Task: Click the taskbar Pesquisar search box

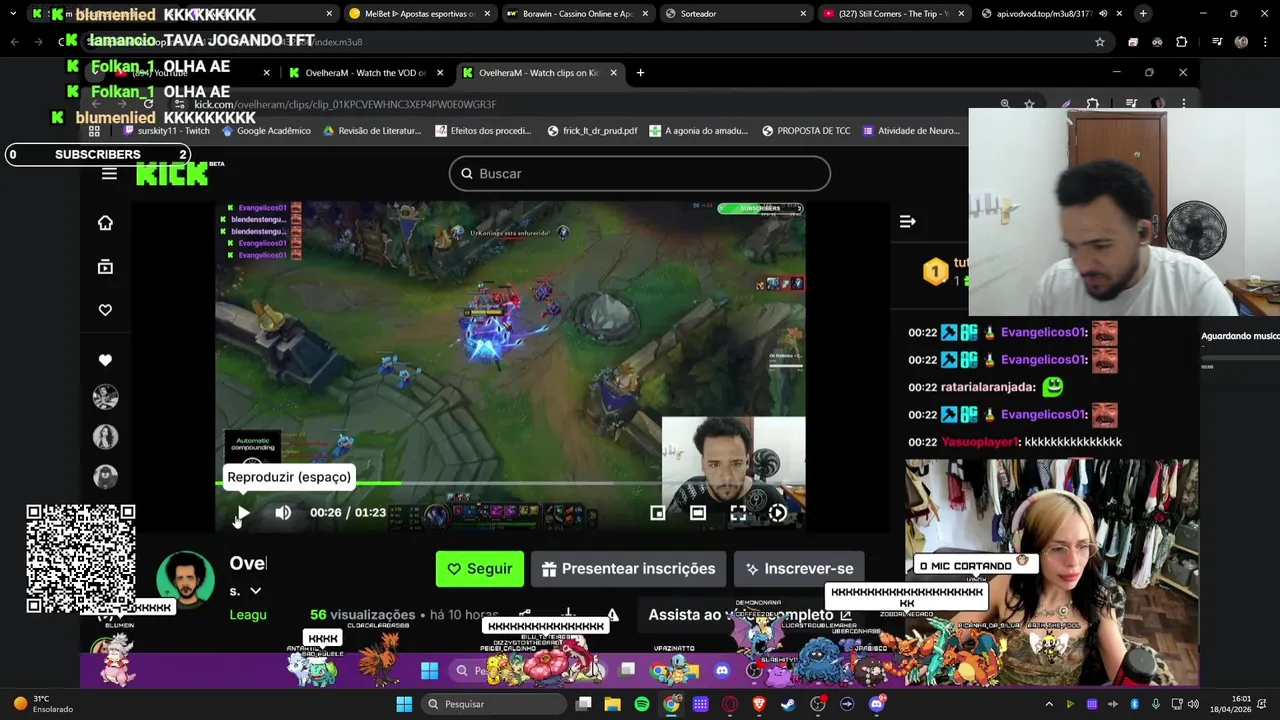Action: coord(493,704)
